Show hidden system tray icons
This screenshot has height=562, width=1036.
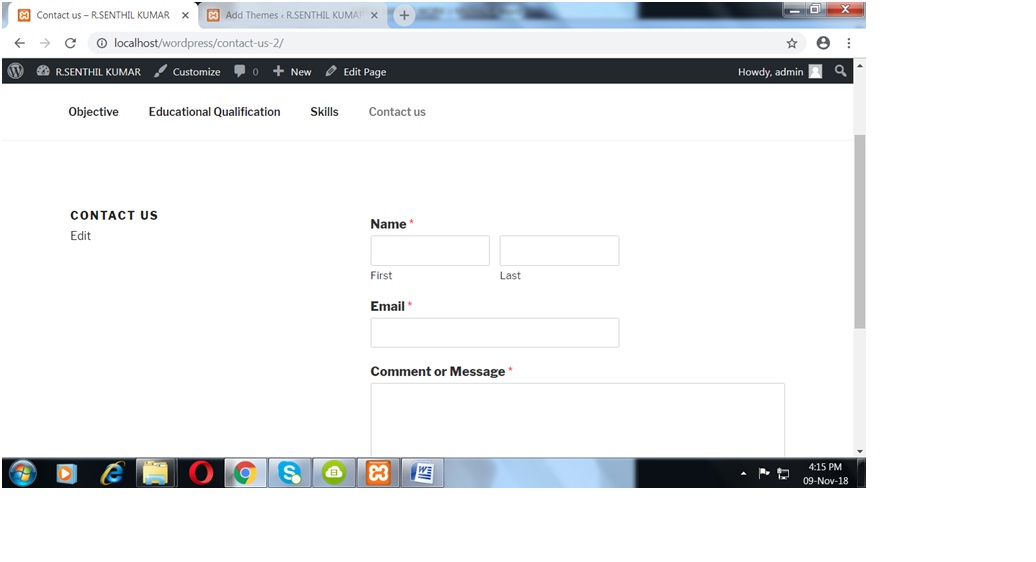(743, 473)
